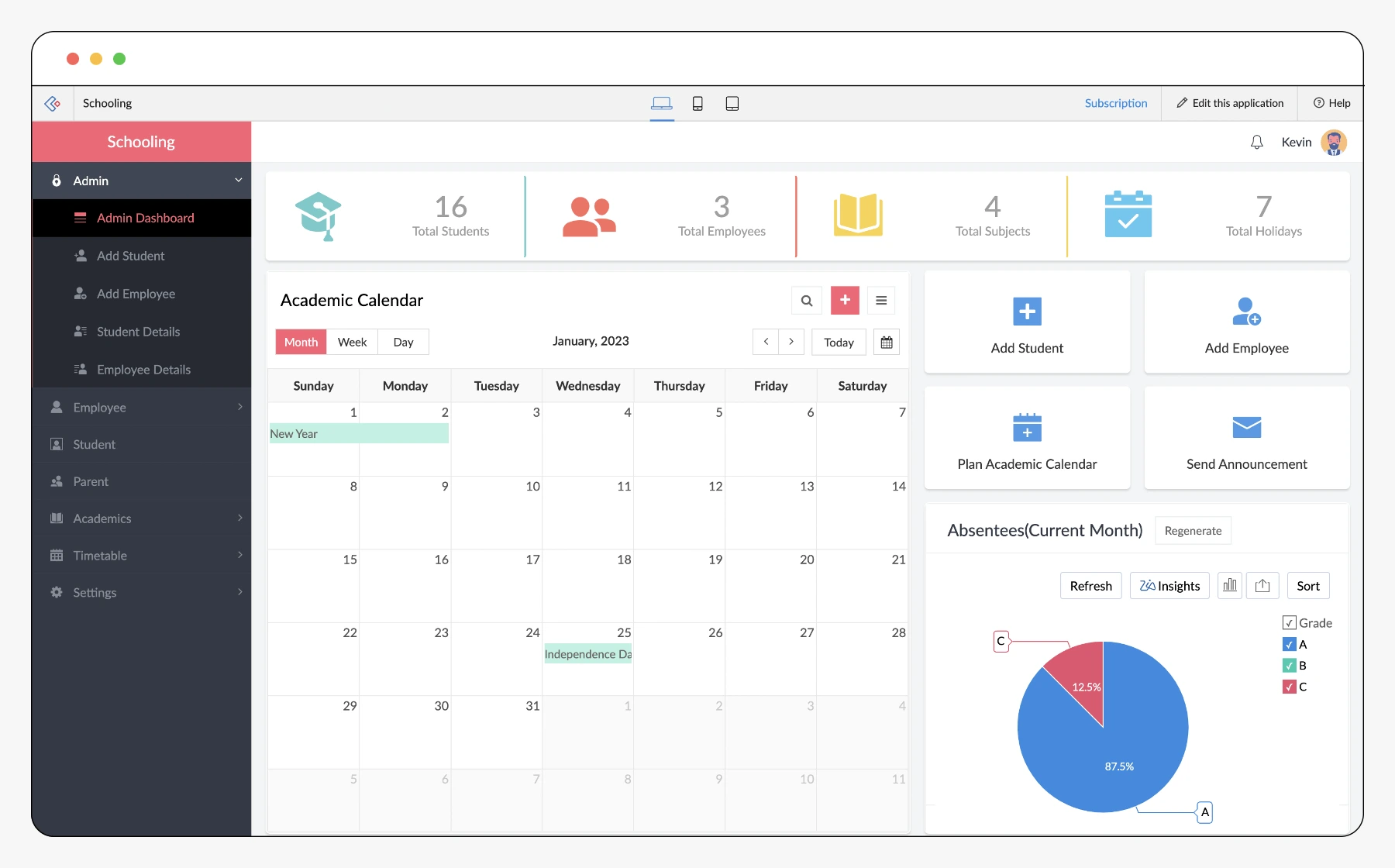The height and width of the screenshot is (868, 1395).
Task: Switch calendar to Week view
Action: click(352, 342)
